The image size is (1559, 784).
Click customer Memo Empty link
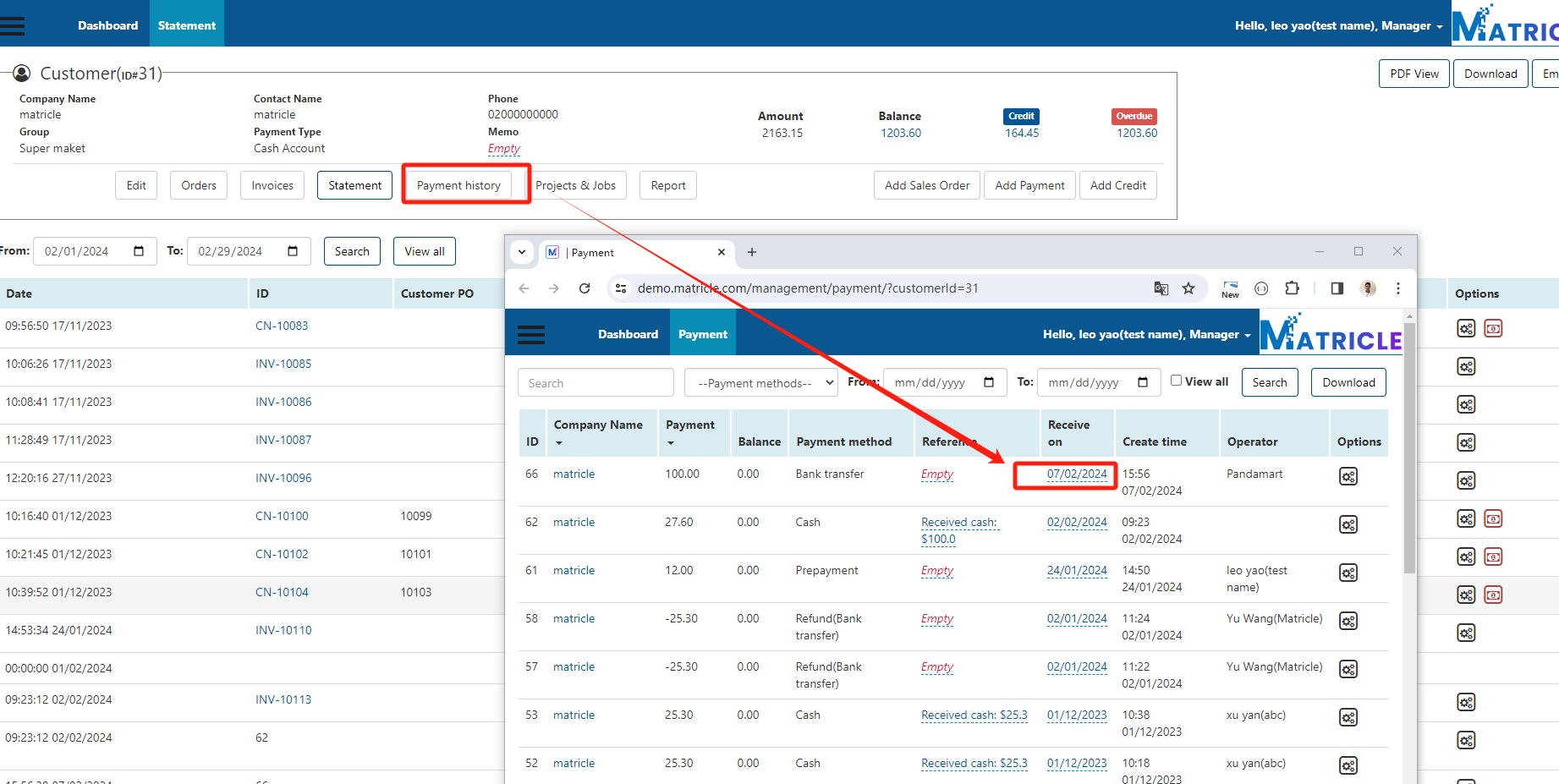click(504, 148)
